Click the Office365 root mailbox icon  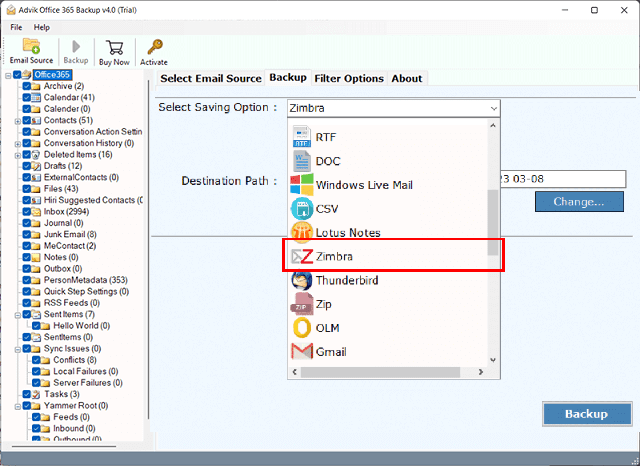[x=27, y=74]
